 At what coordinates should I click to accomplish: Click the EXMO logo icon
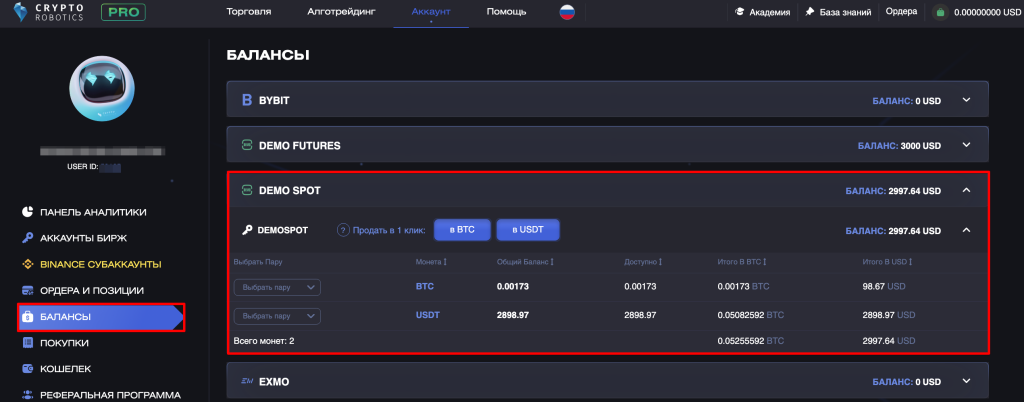coord(247,381)
